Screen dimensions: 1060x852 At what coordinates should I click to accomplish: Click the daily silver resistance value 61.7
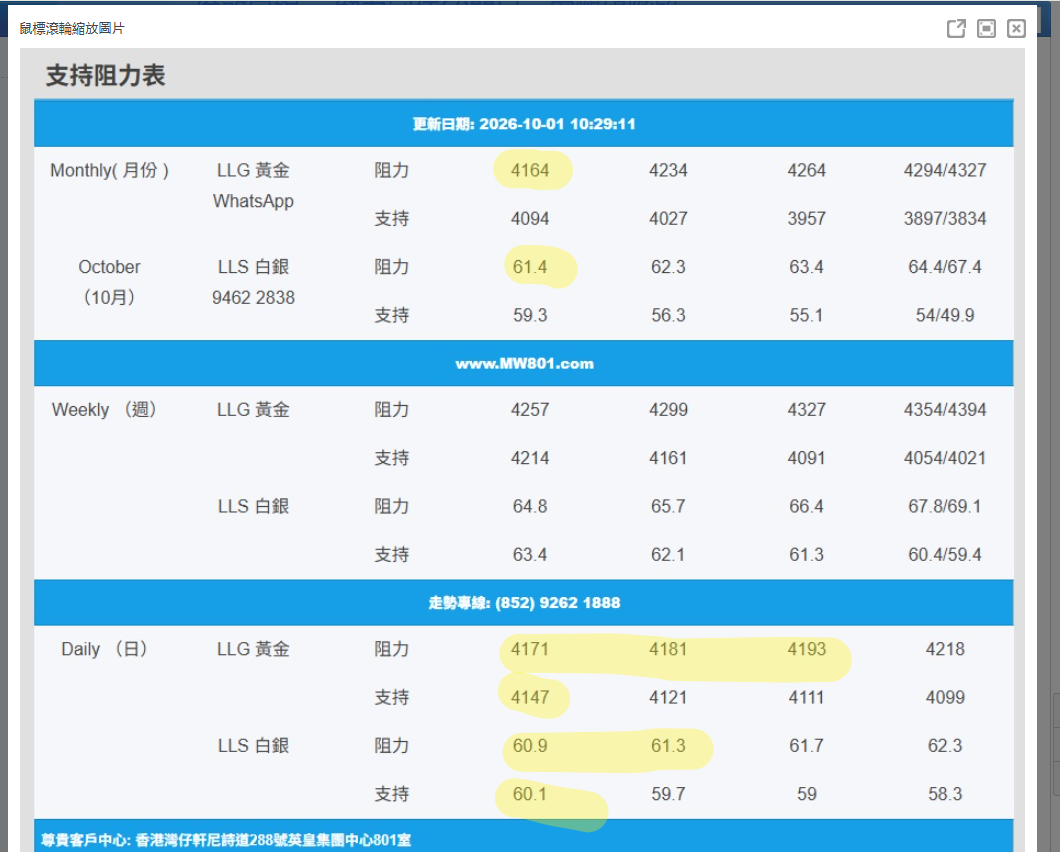click(806, 746)
